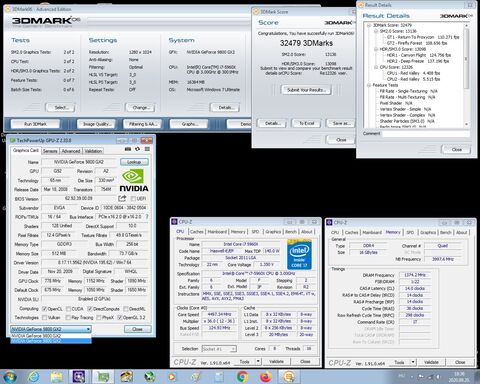Click Validate in the left CPU-Z window
Screen dimensions: 480x384
click(x=276, y=361)
